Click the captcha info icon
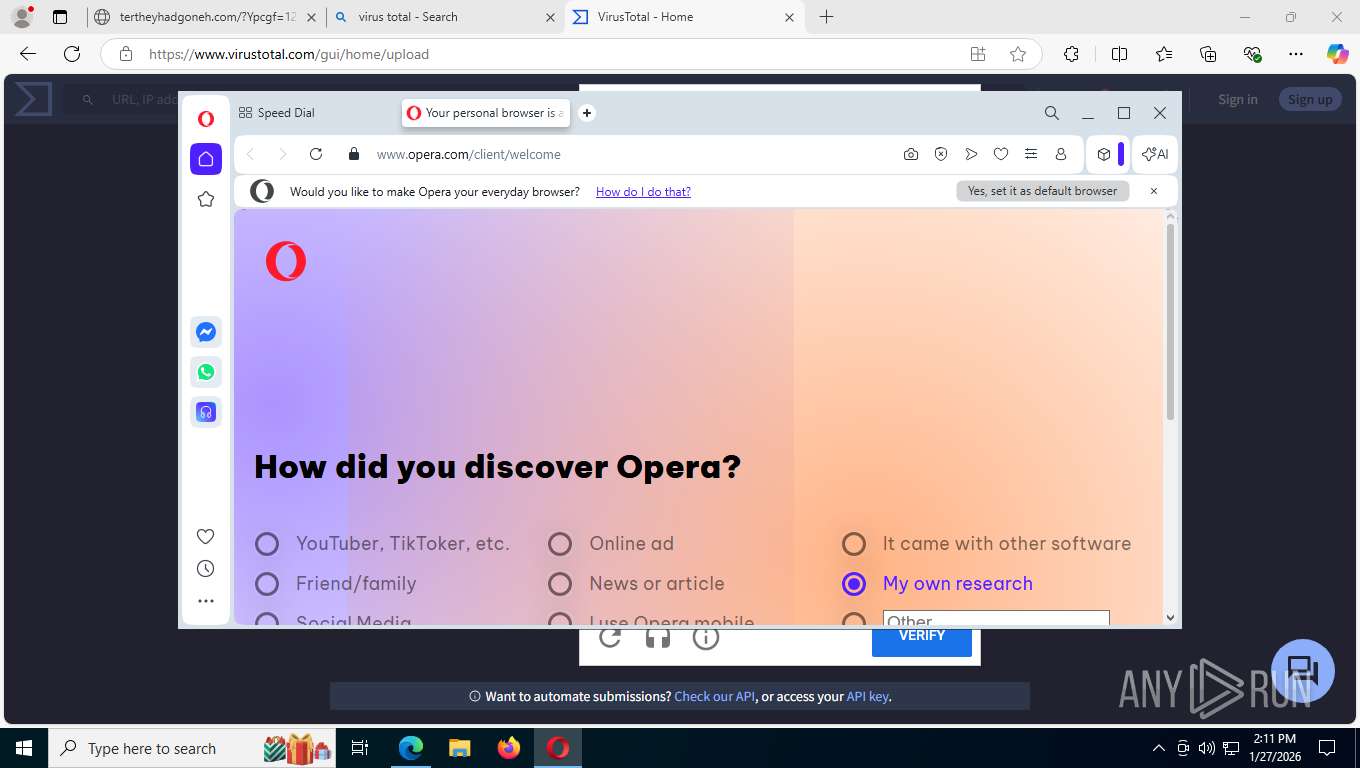This screenshot has width=1360, height=768. [706, 637]
